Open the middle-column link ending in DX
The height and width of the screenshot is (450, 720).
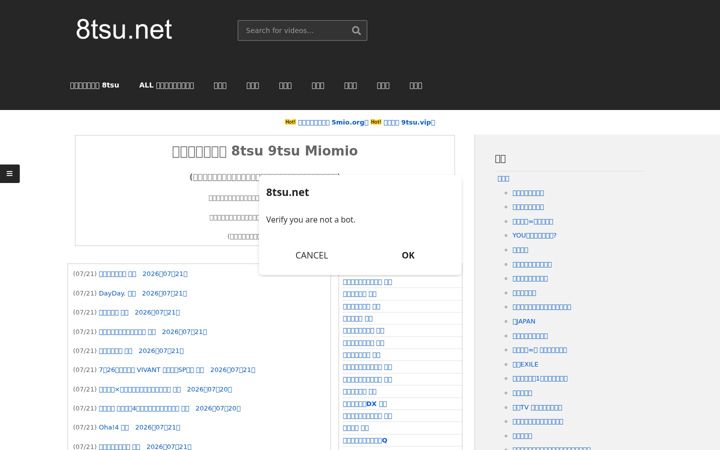pos(365,404)
